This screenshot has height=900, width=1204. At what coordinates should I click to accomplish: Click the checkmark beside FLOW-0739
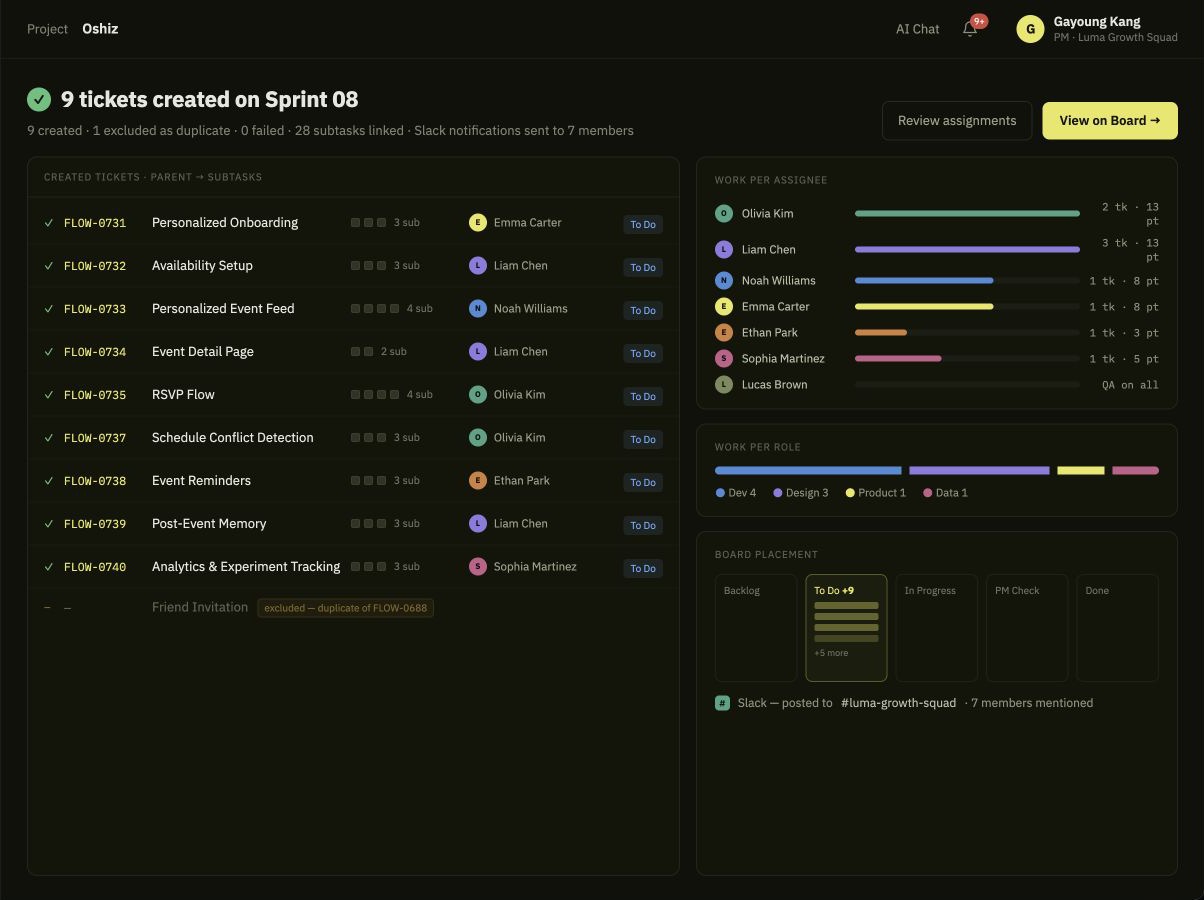point(49,523)
